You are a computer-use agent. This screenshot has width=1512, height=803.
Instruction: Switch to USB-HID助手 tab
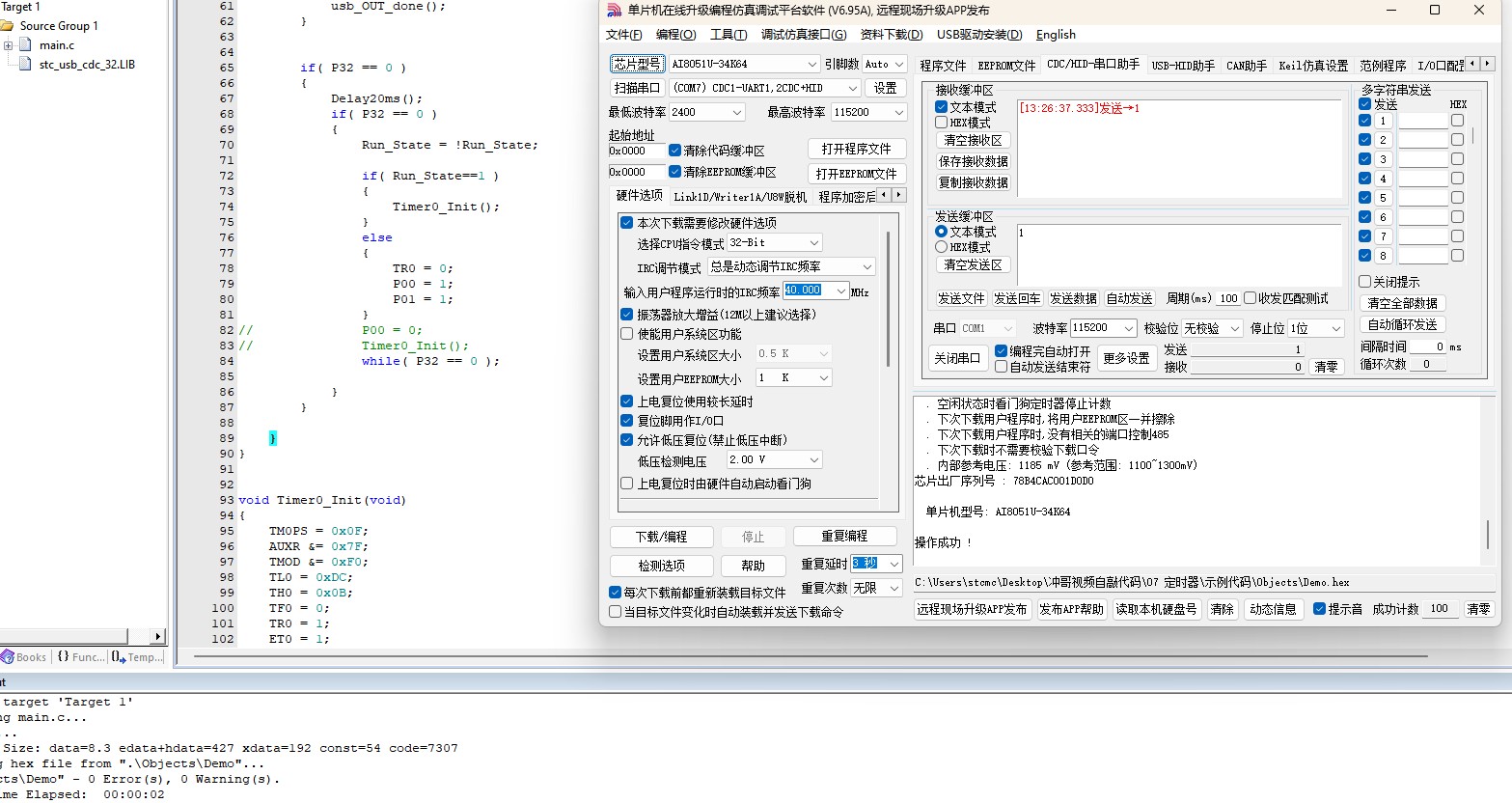[1183, 66]
